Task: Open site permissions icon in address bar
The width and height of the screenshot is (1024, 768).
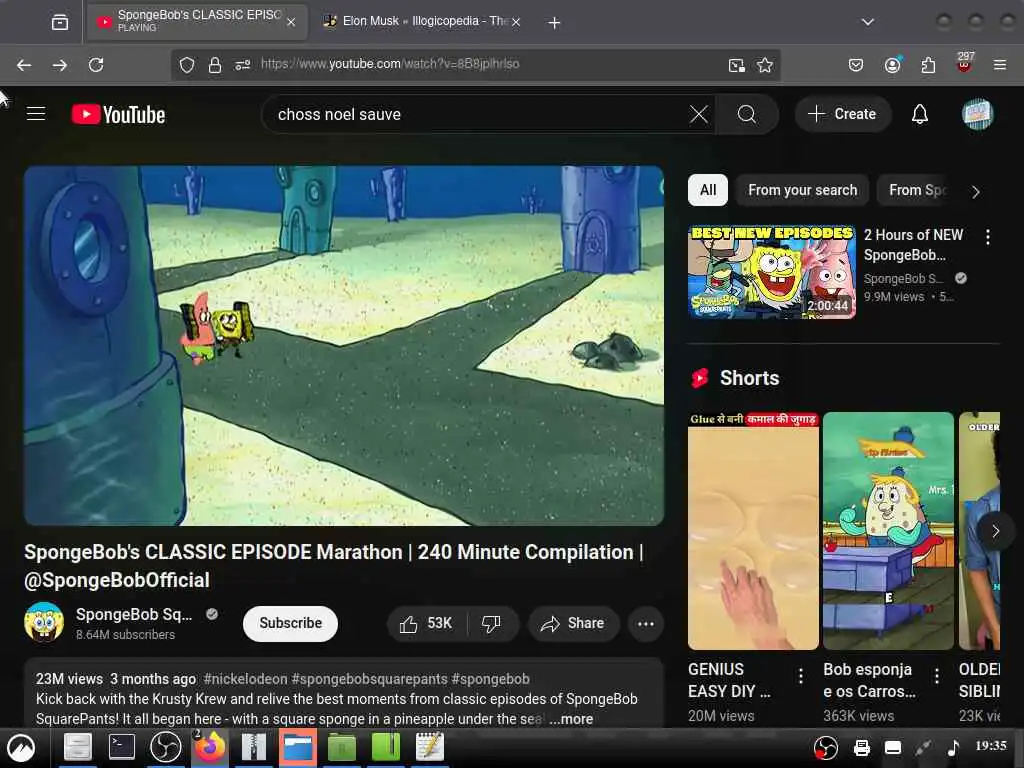Action: 242,65
